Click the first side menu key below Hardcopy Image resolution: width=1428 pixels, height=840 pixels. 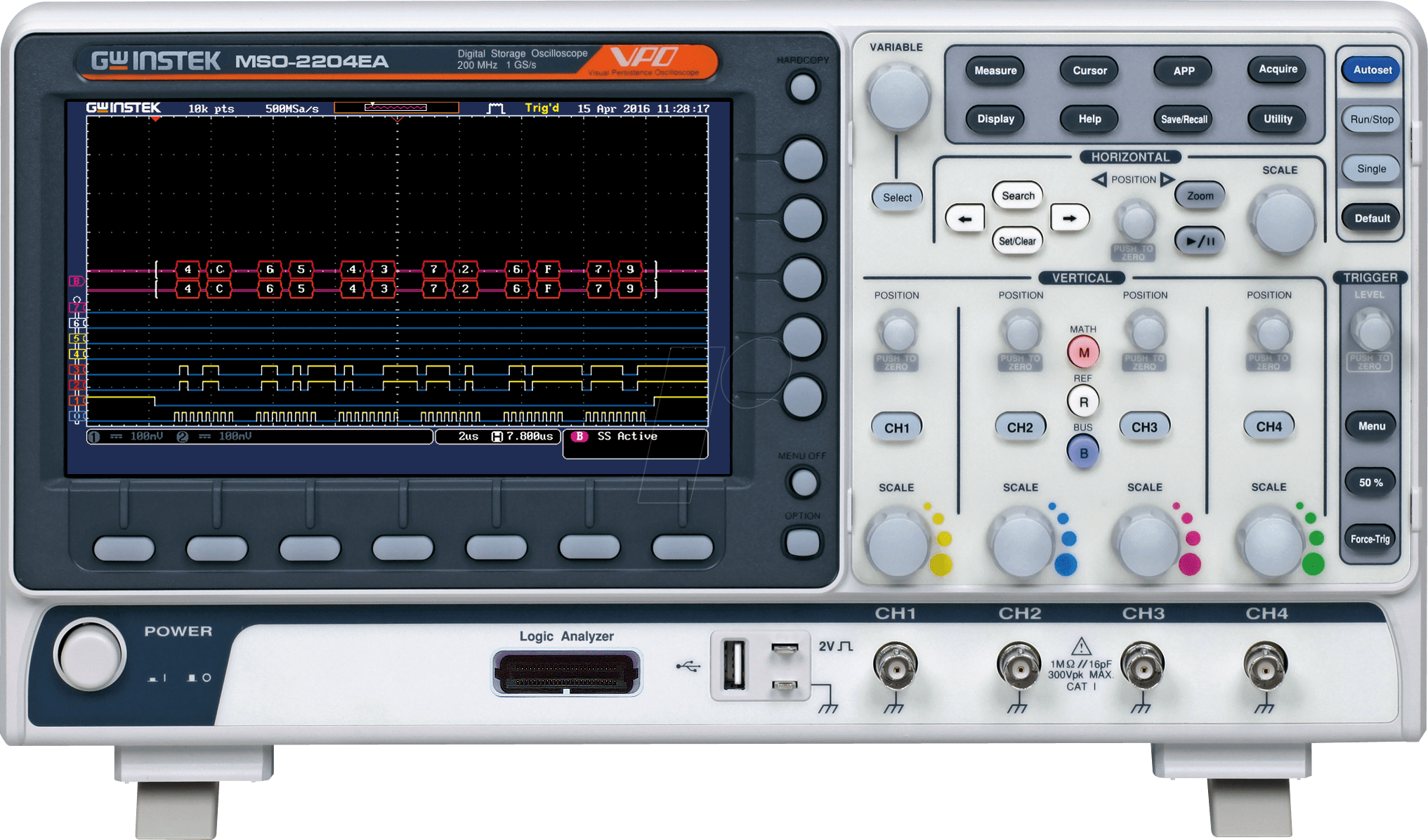(x=802, y=159)
